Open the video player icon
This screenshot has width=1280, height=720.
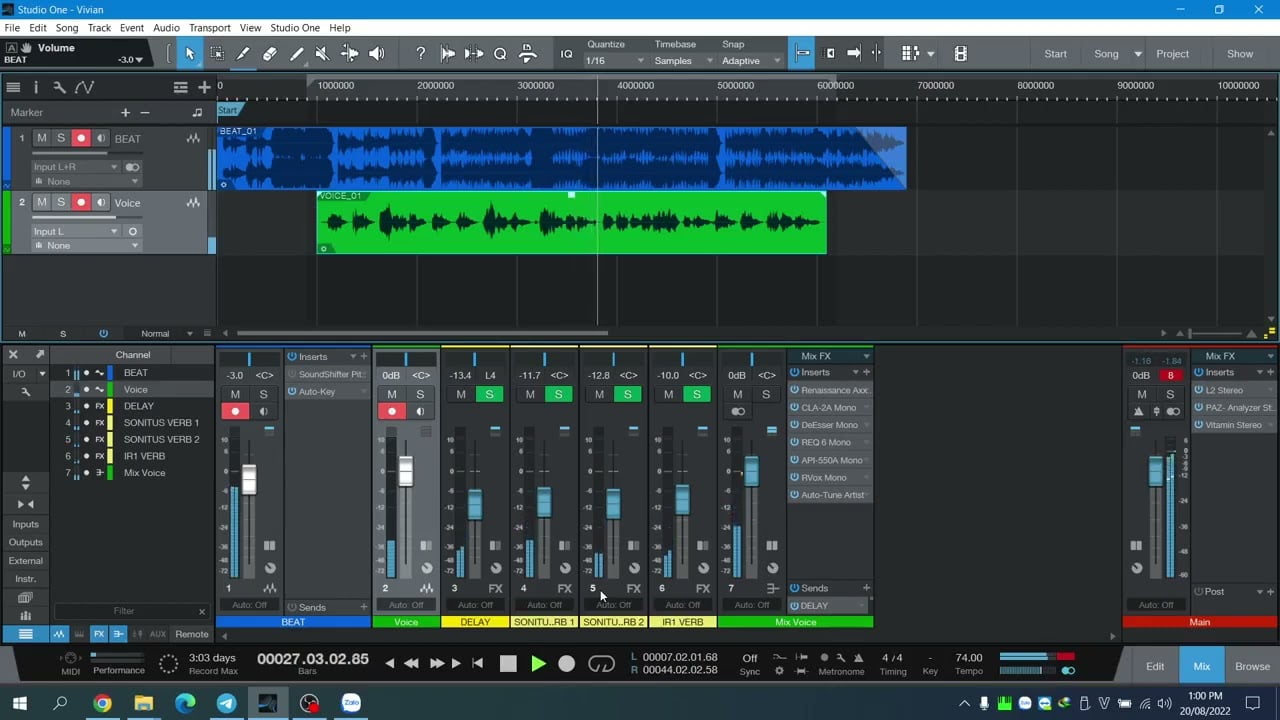click(x=960, y=54)
